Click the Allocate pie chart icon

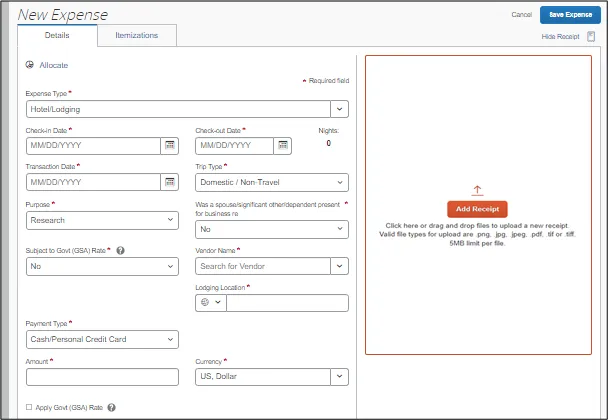click(29, 65)
